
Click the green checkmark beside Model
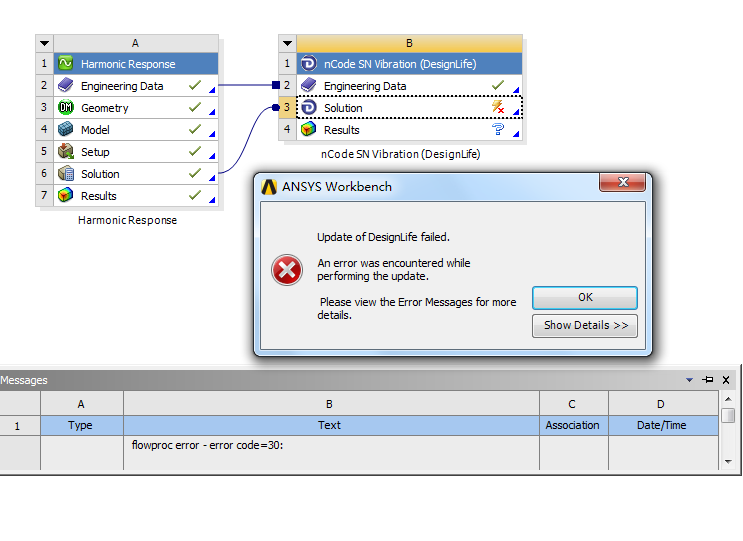coord(195,129)
